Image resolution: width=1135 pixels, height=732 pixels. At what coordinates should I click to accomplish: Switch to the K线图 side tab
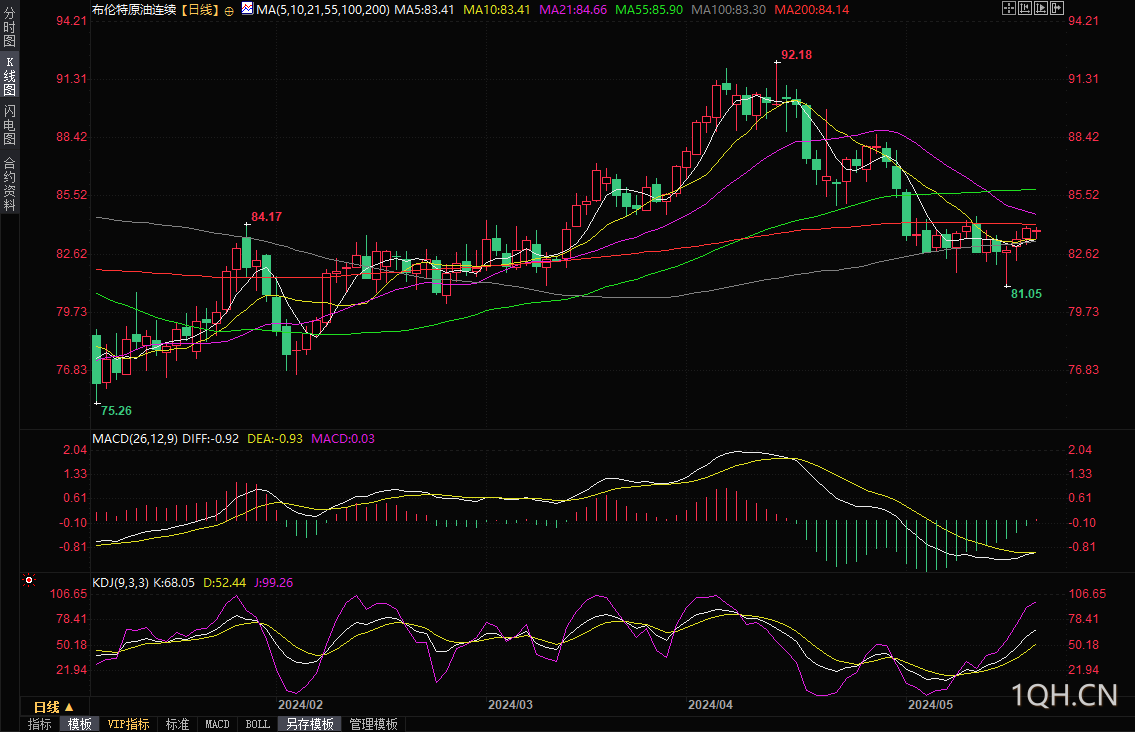tap(9, 76)
